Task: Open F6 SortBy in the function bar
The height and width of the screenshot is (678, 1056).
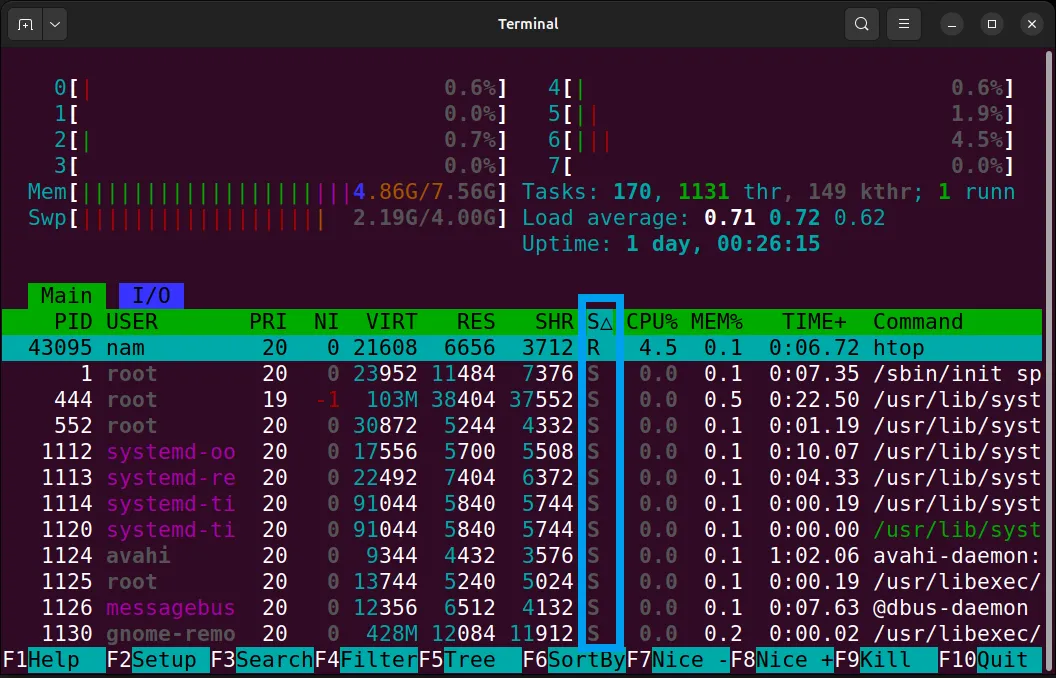Action: pyautogui.click(x=574, y=660)
